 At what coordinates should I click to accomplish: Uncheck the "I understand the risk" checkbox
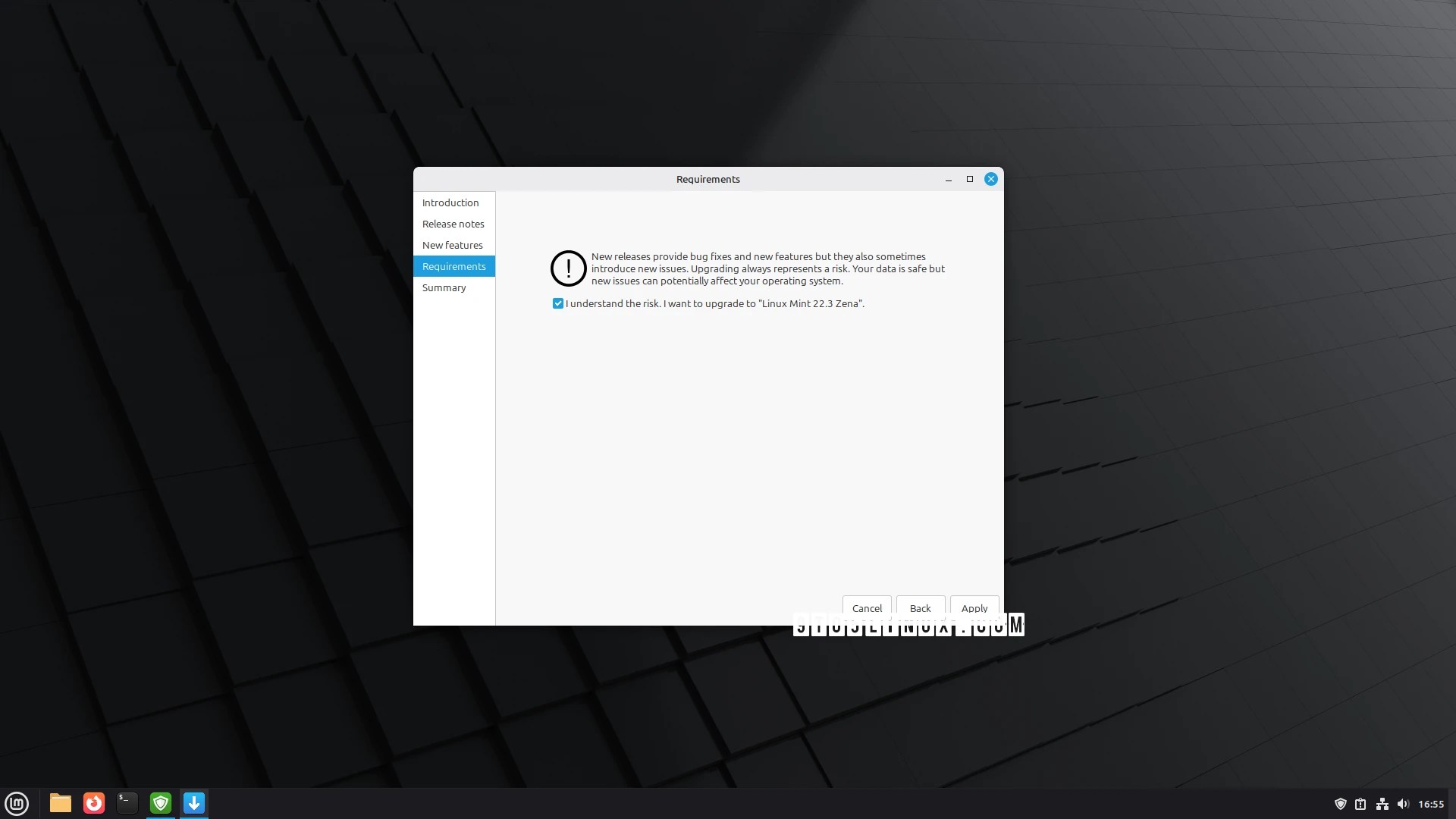(x=558, y=303)
